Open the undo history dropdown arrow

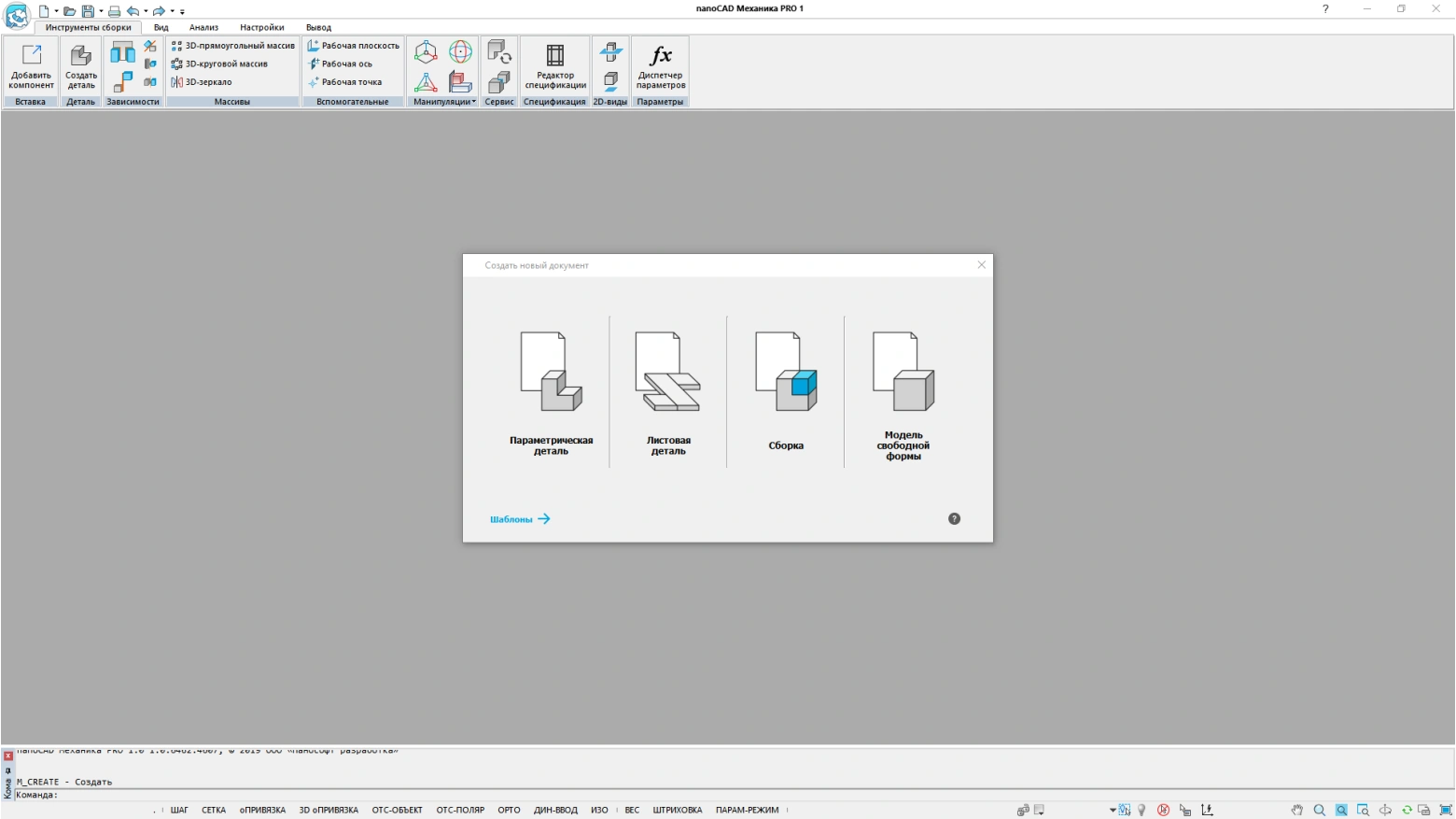coord(146,12)
